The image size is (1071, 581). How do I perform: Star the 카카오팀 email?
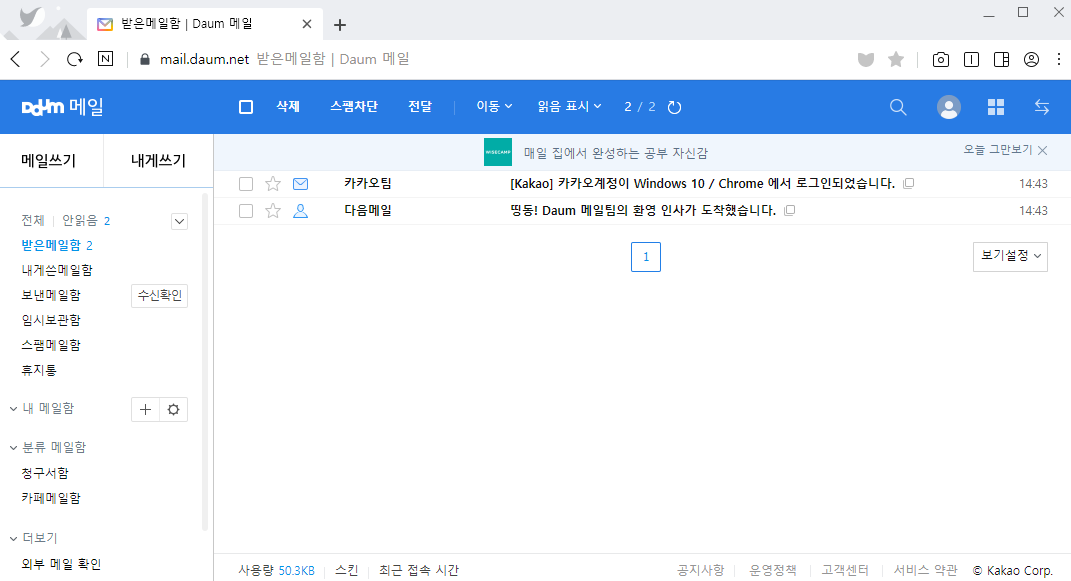pos(273,184)
